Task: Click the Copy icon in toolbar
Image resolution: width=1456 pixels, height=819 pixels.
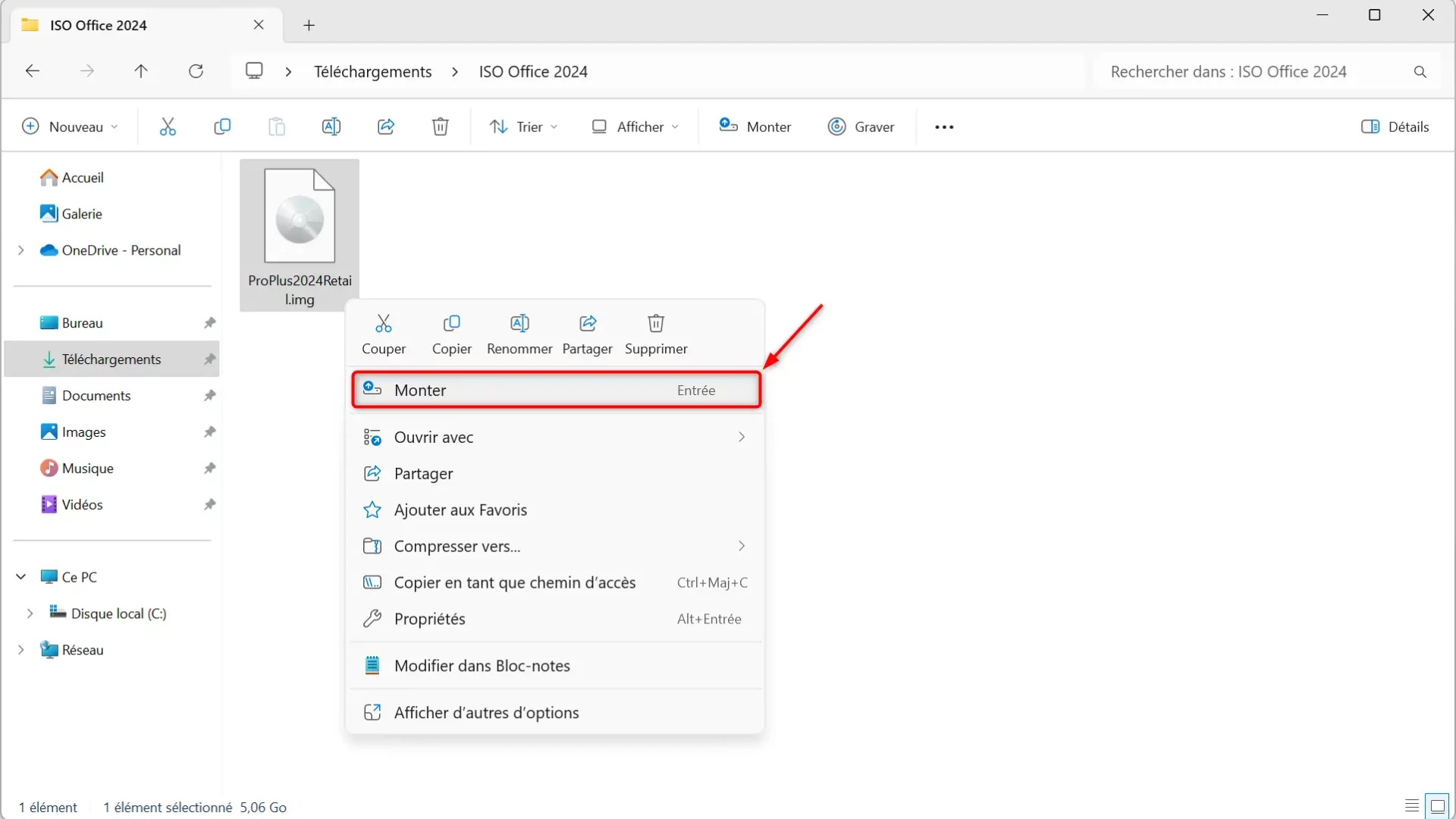Action: (x=222, y=126)
